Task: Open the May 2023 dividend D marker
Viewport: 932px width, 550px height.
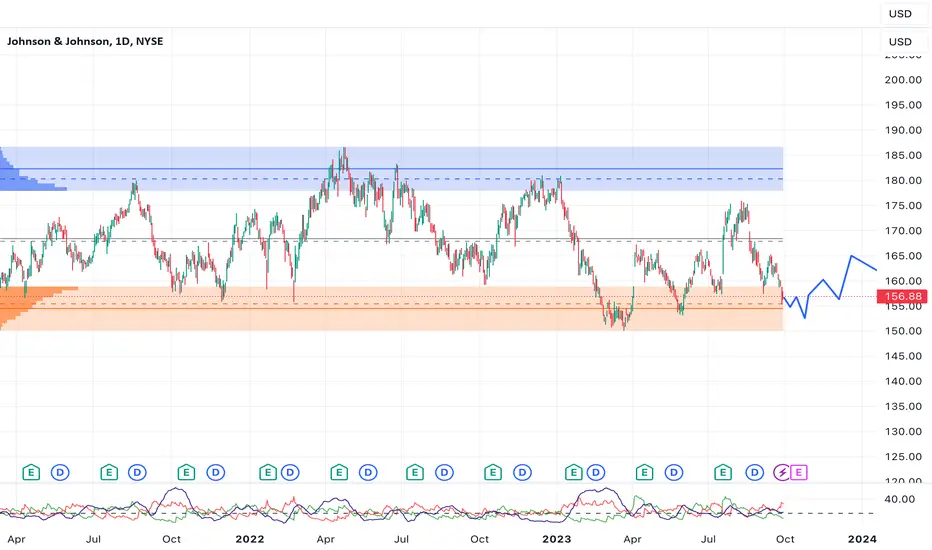Action: coord(673,473)
